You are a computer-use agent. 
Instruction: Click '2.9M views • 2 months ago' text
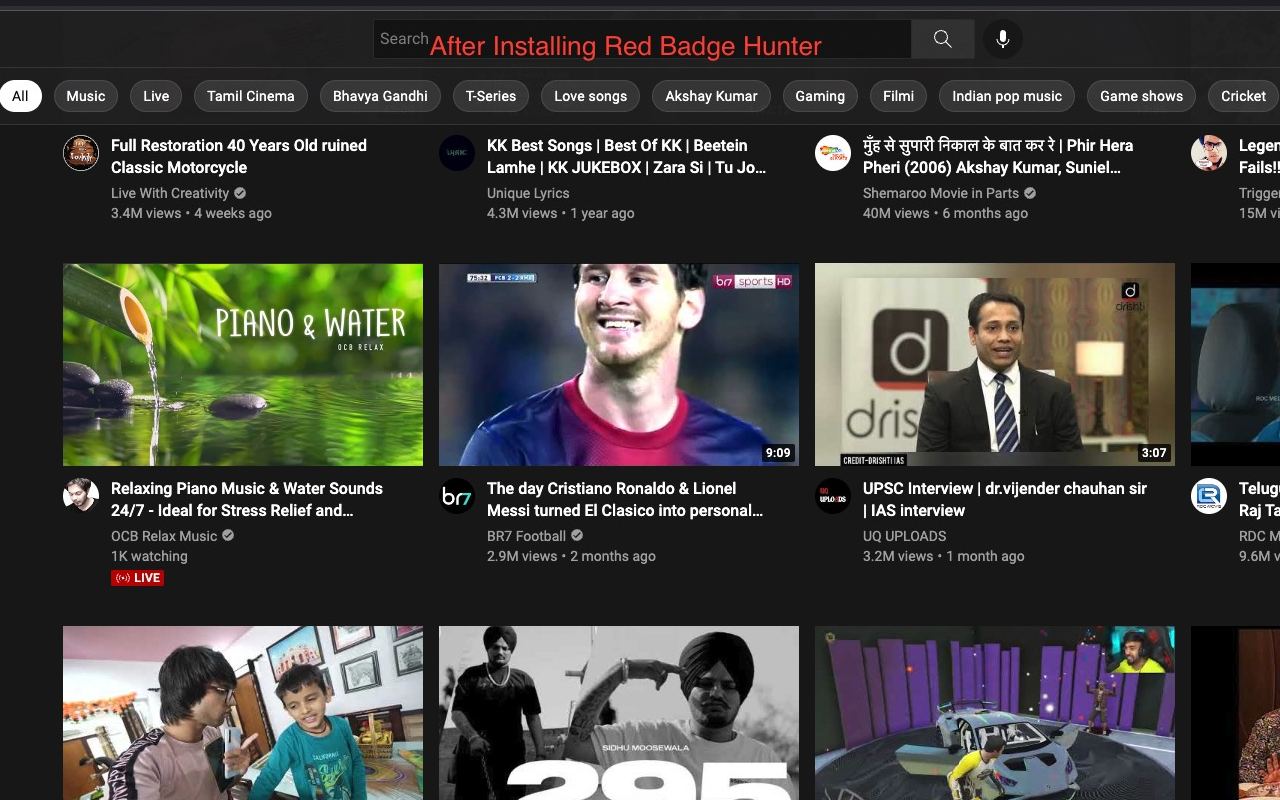tap(571, 556)
